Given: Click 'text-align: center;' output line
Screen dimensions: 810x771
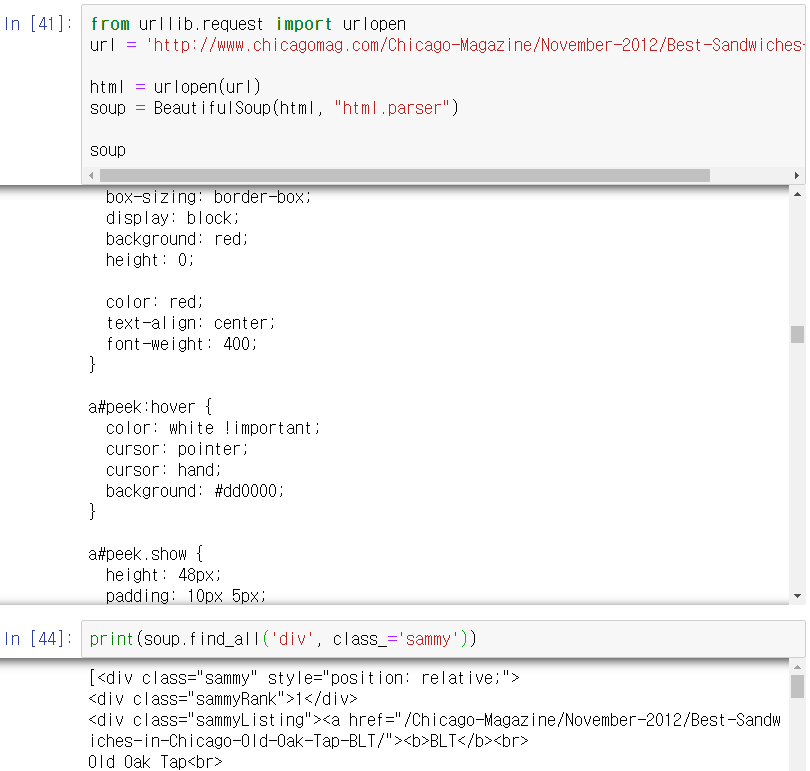Looking at the screenshot, I should (x=191, y=323).
